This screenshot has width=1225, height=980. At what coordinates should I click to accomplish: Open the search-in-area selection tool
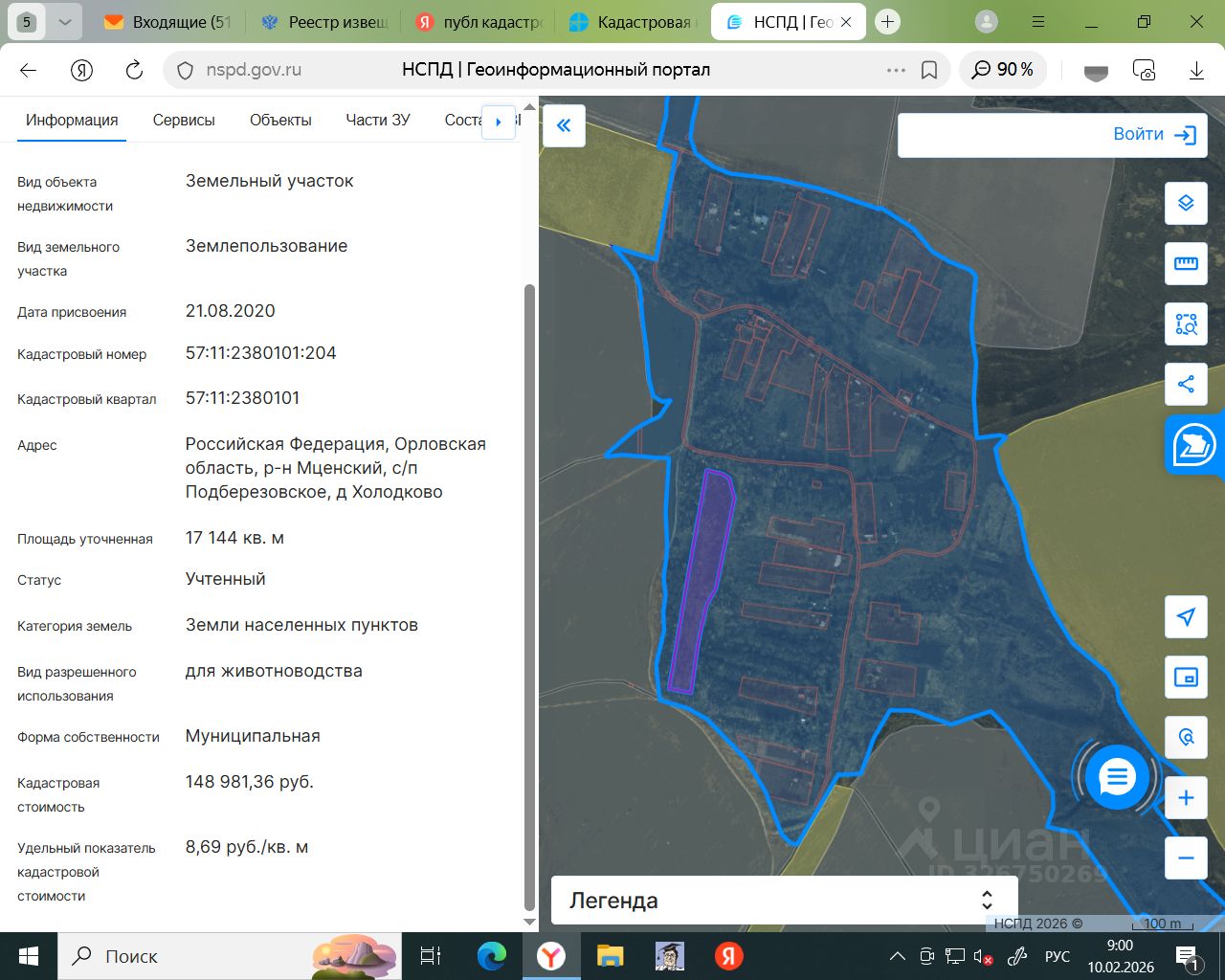point(1186,323)
